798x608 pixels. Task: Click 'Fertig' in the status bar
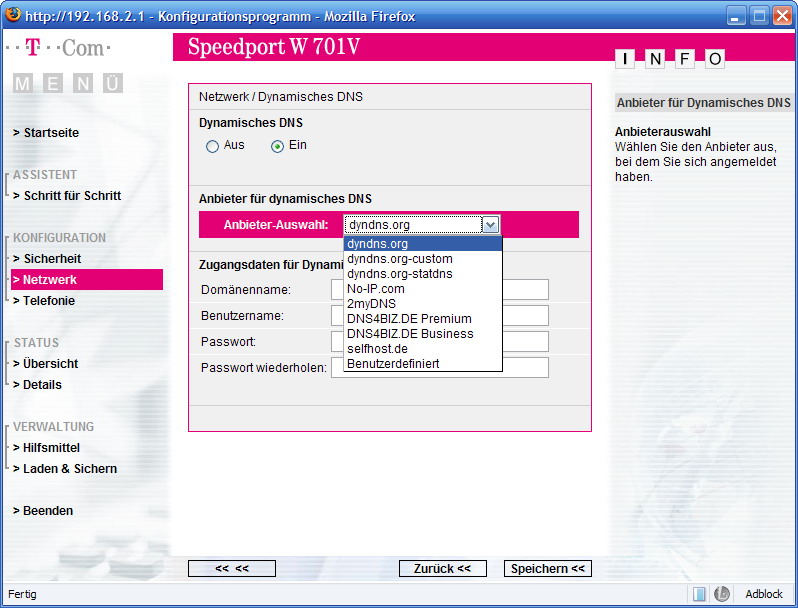tap(22, 594)
